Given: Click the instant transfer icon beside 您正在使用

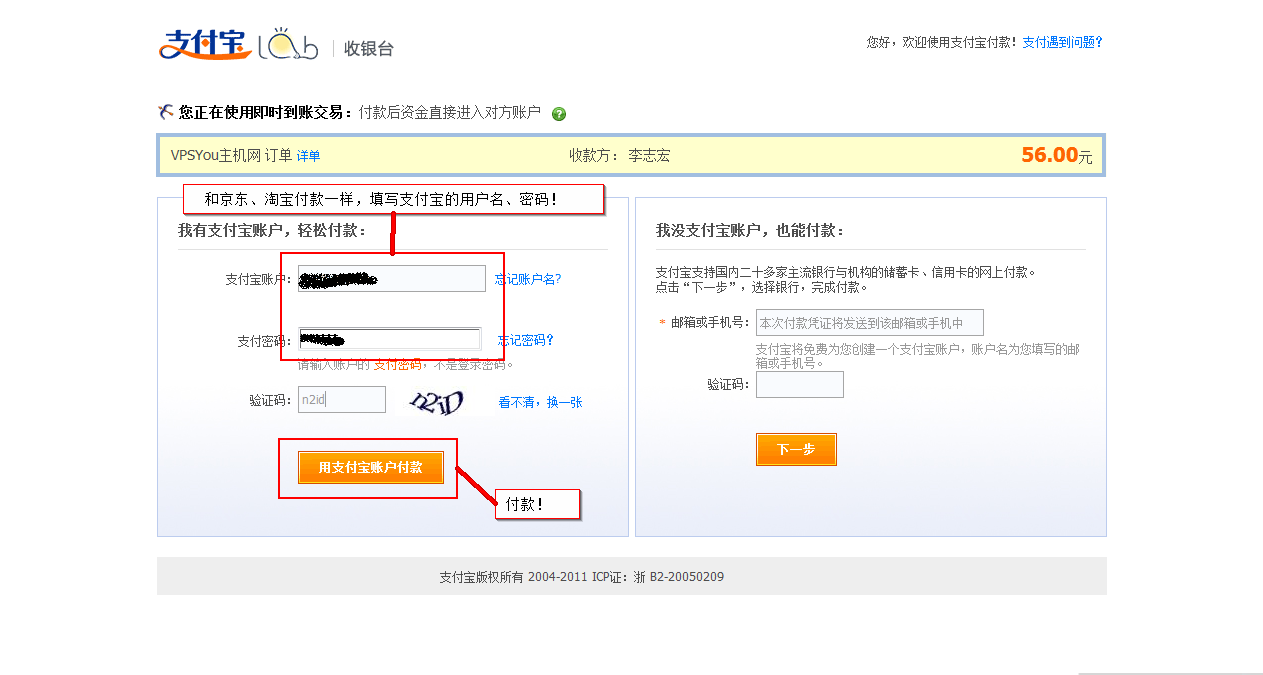Looking at the screenshot, I should point(167,112).
